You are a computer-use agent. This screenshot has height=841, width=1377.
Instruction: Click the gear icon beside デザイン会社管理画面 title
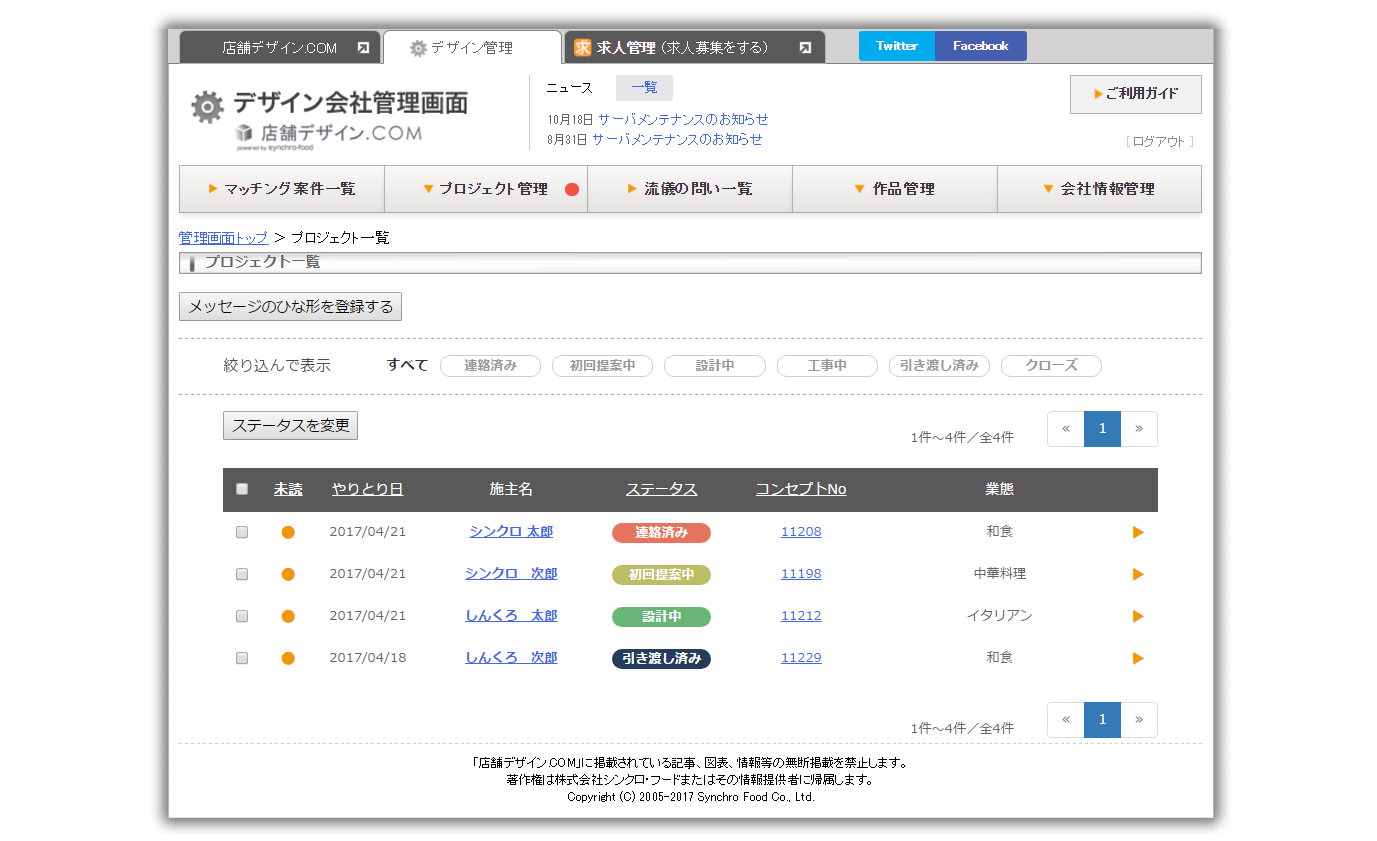(207, 107)
